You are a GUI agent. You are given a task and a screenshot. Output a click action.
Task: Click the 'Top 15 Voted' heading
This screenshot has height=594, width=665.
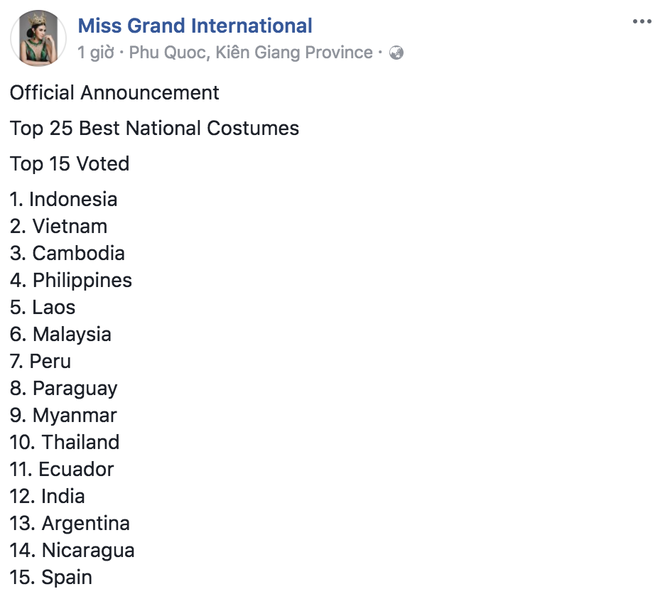[x=70, y=164]
